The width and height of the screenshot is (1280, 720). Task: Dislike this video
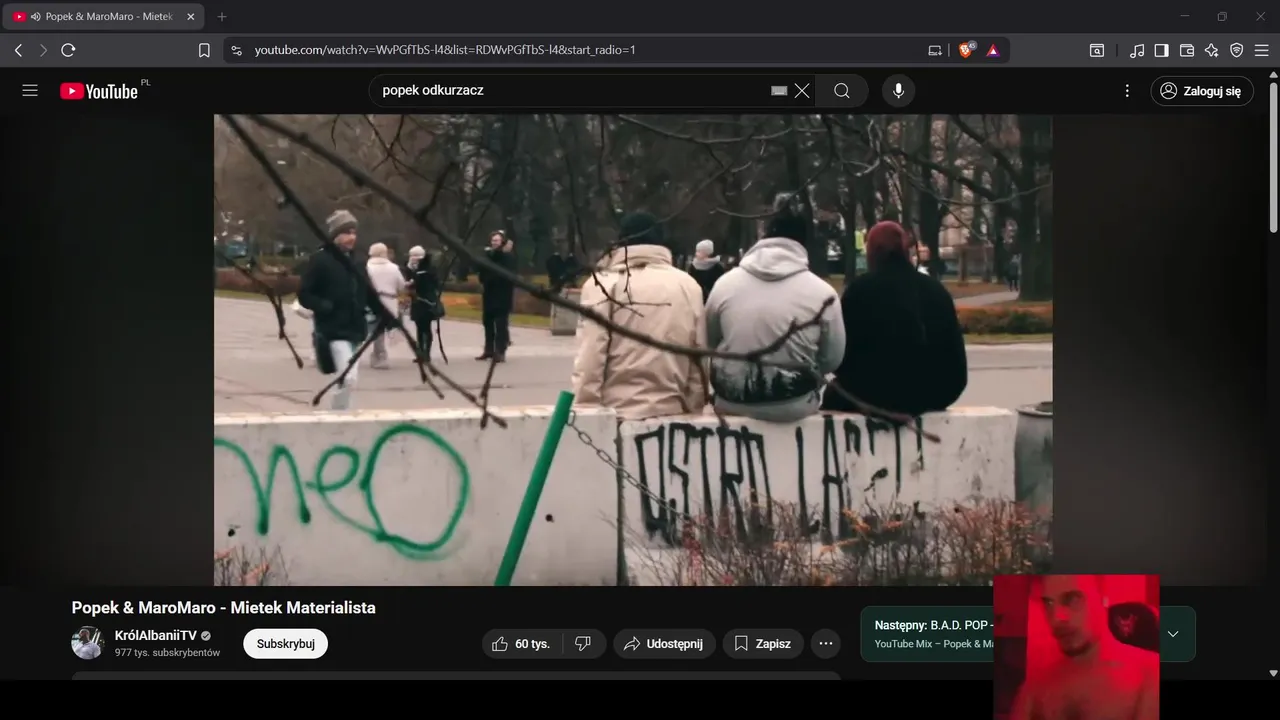(x=583, y=644)
